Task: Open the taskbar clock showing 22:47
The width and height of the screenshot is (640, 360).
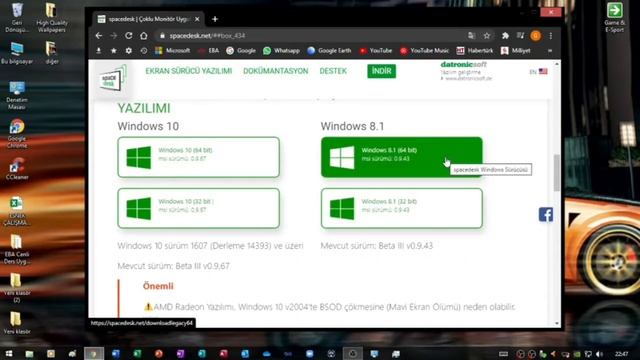Action: pos(621,354)
